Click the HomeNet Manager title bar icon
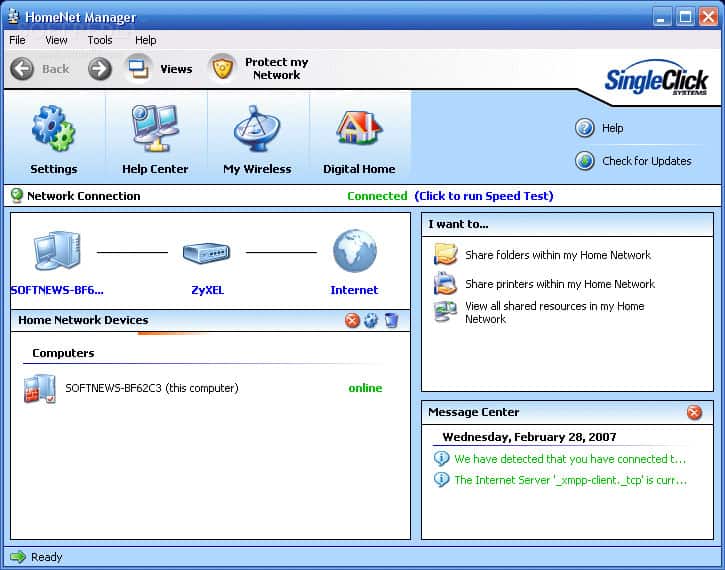 tap(13, 17)
